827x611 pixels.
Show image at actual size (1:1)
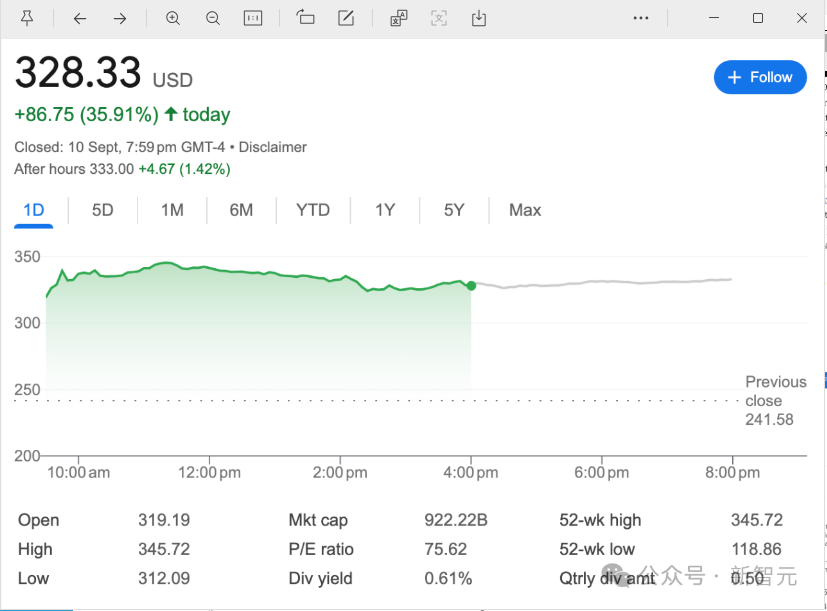coord(253,18)
